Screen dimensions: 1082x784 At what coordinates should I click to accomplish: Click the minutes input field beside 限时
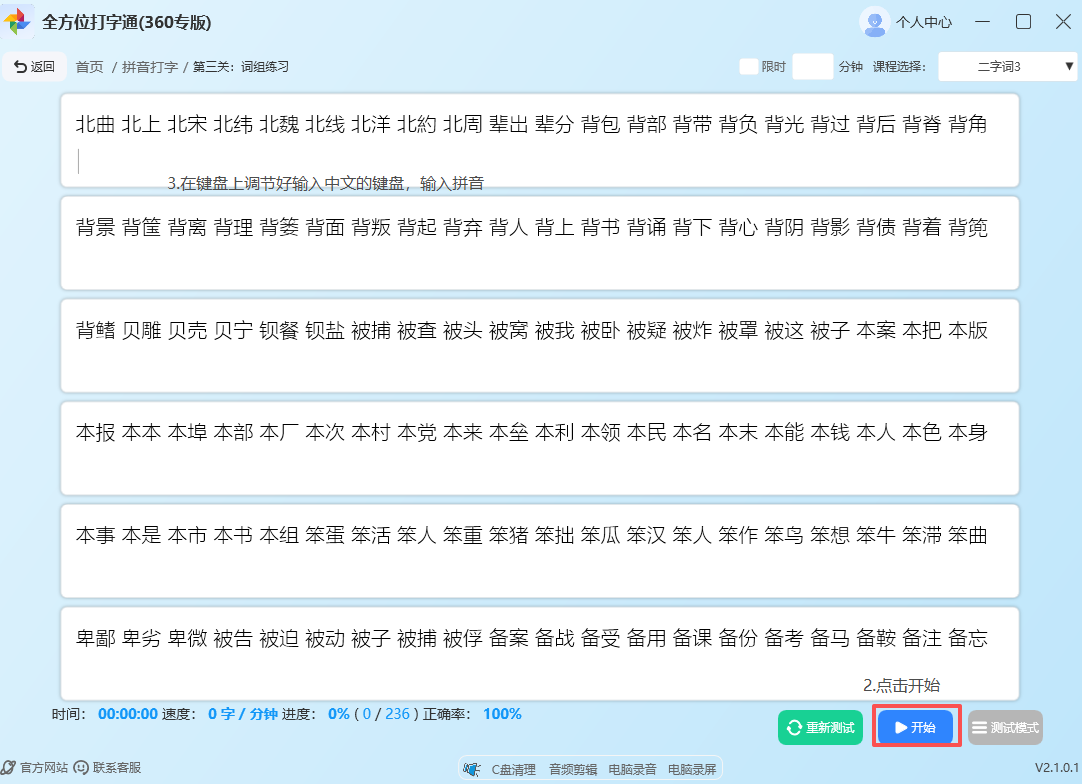(812, 67)
